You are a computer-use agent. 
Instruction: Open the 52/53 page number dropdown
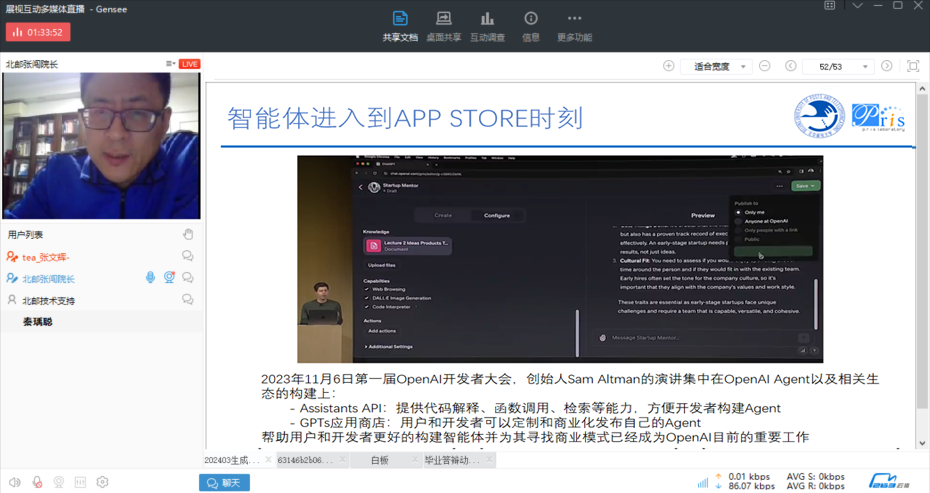point(838,66)
